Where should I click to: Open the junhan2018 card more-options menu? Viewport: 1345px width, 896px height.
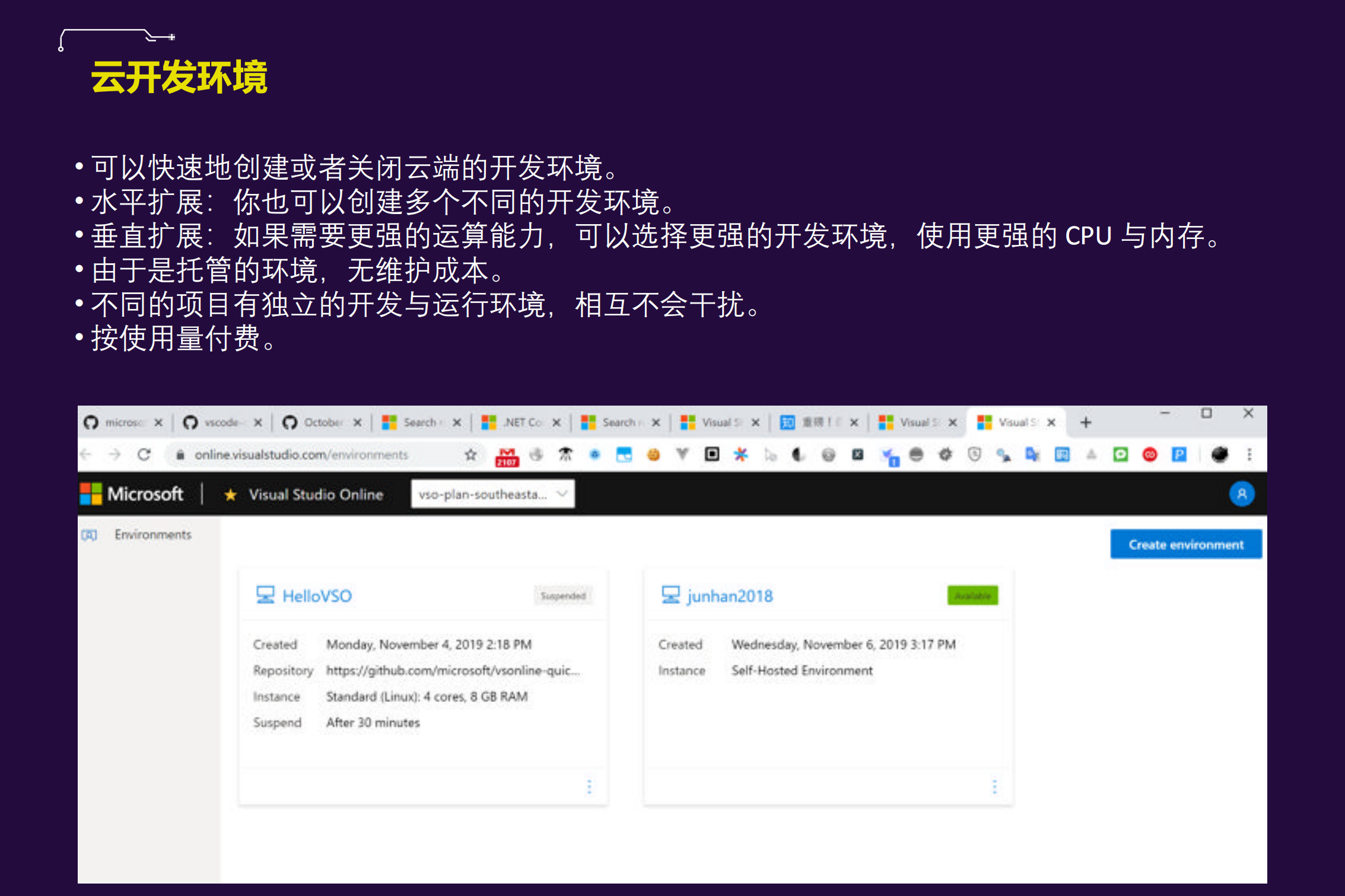[995, 786]
